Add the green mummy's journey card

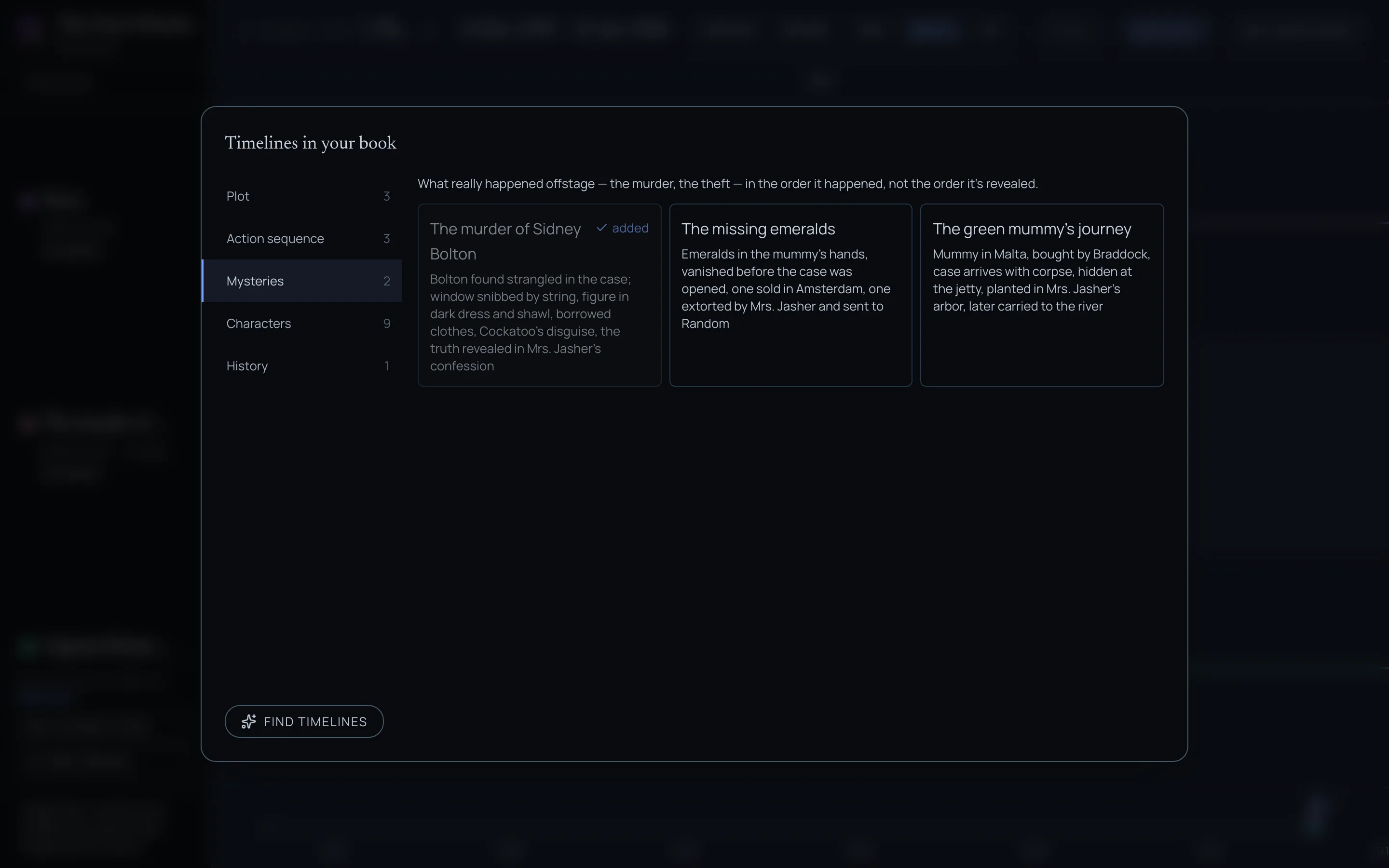click(1042, 295)
